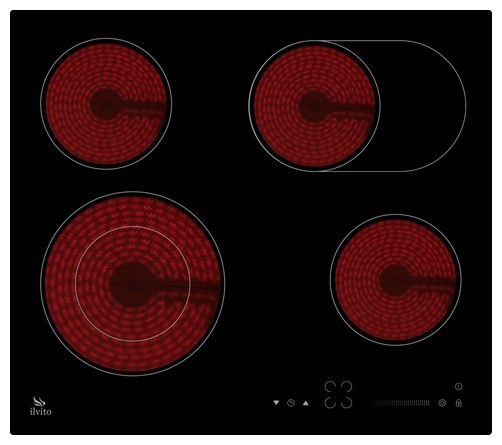Image resolution: width=502 pixels, height=445 pixels.
Task: Tap the power level touch slider
Action: click(x=401, y=403)
